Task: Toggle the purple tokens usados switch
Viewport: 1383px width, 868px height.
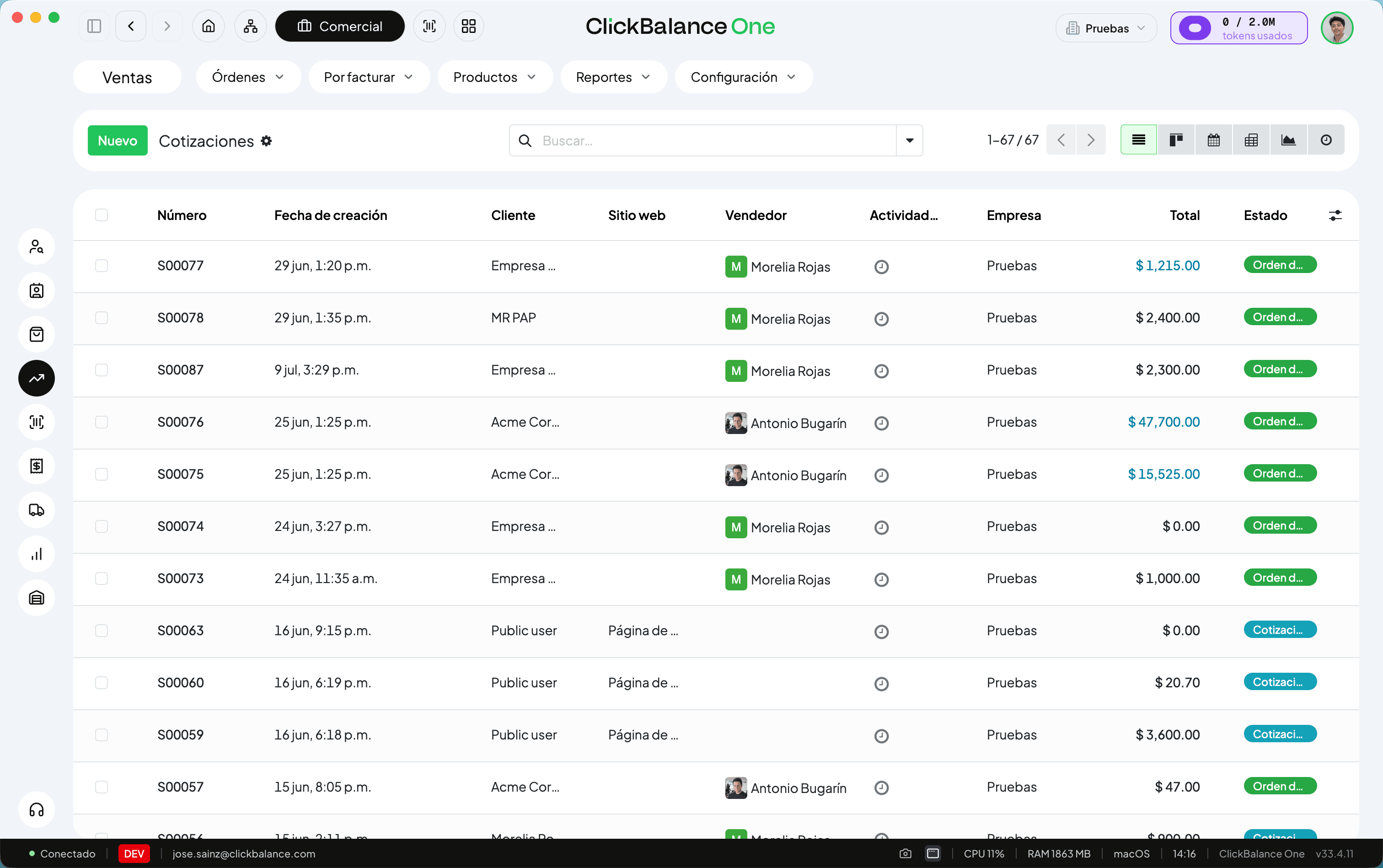Action: point(1195,27)
